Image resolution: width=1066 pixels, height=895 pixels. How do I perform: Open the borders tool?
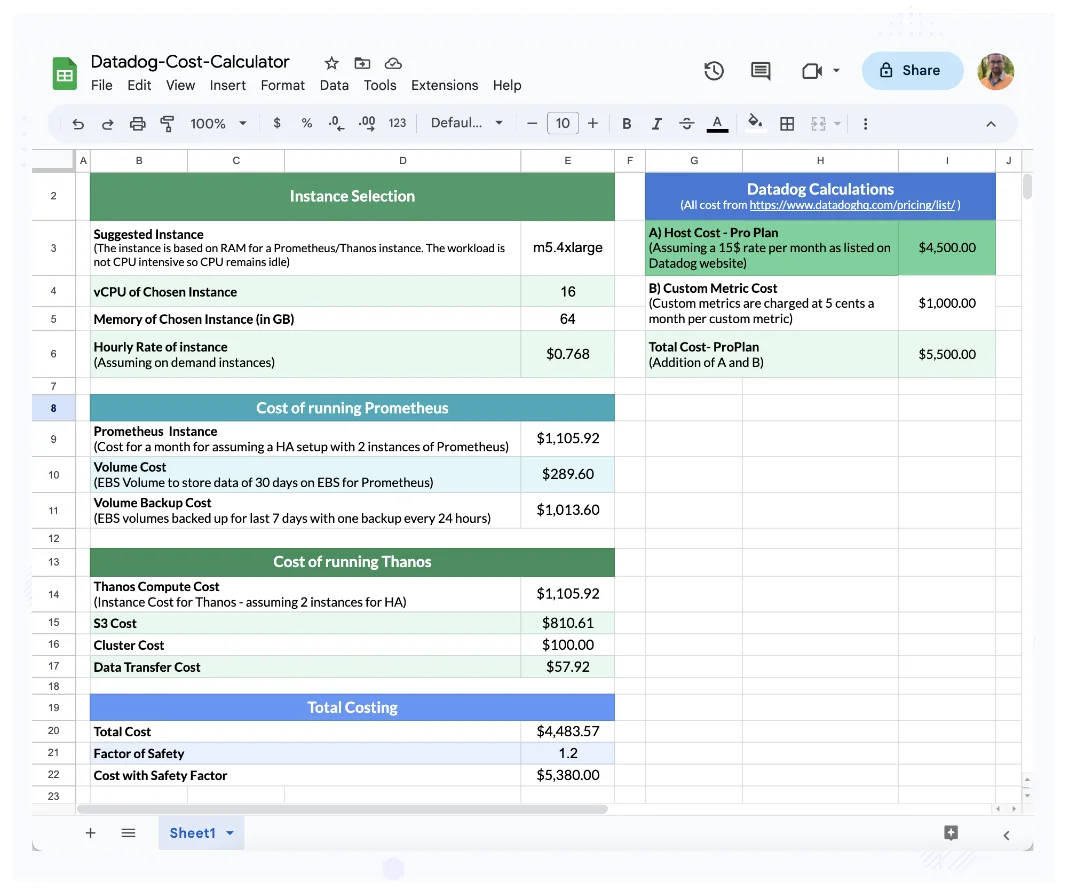787,124
